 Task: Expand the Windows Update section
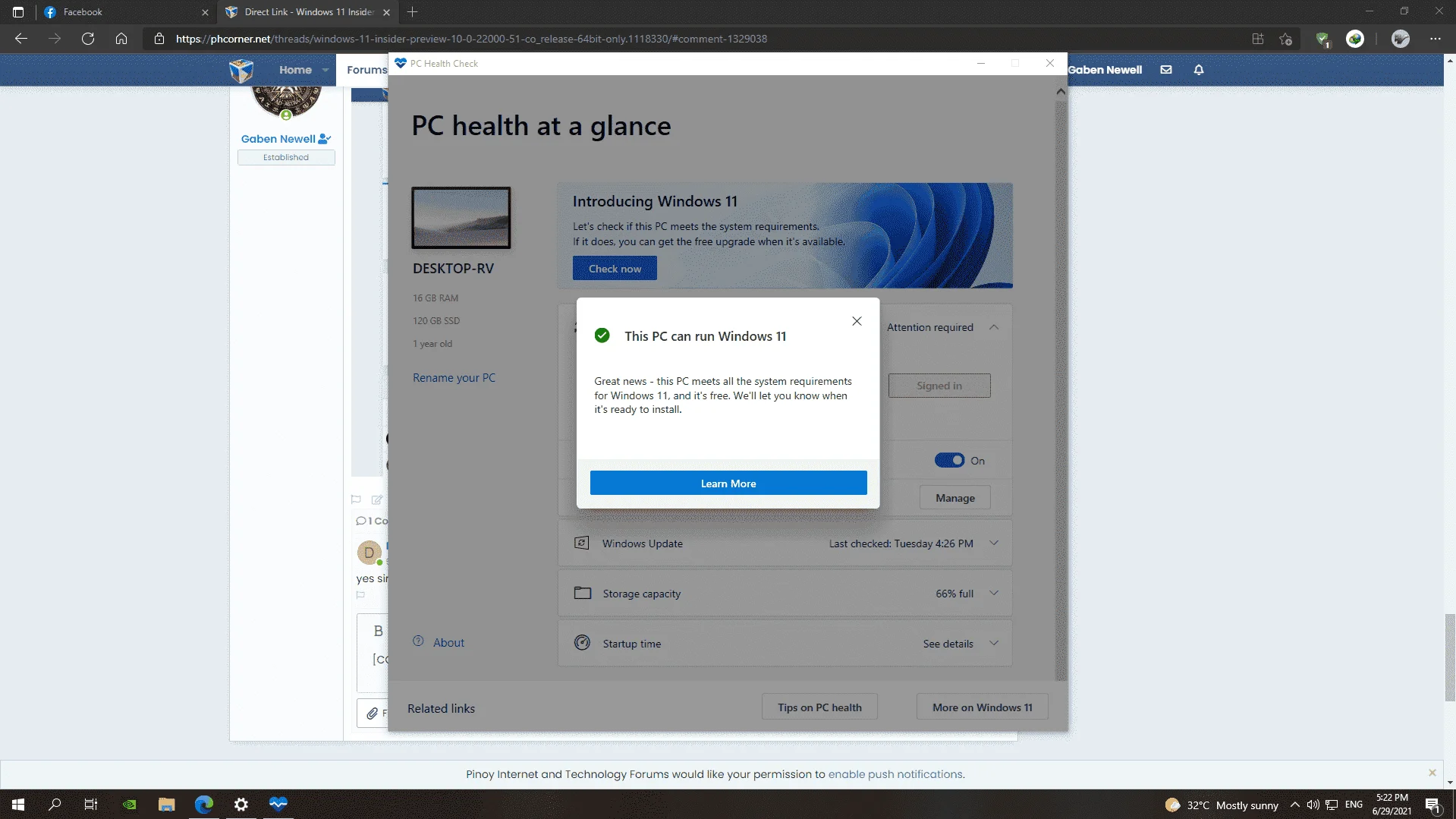click(994, 543)
